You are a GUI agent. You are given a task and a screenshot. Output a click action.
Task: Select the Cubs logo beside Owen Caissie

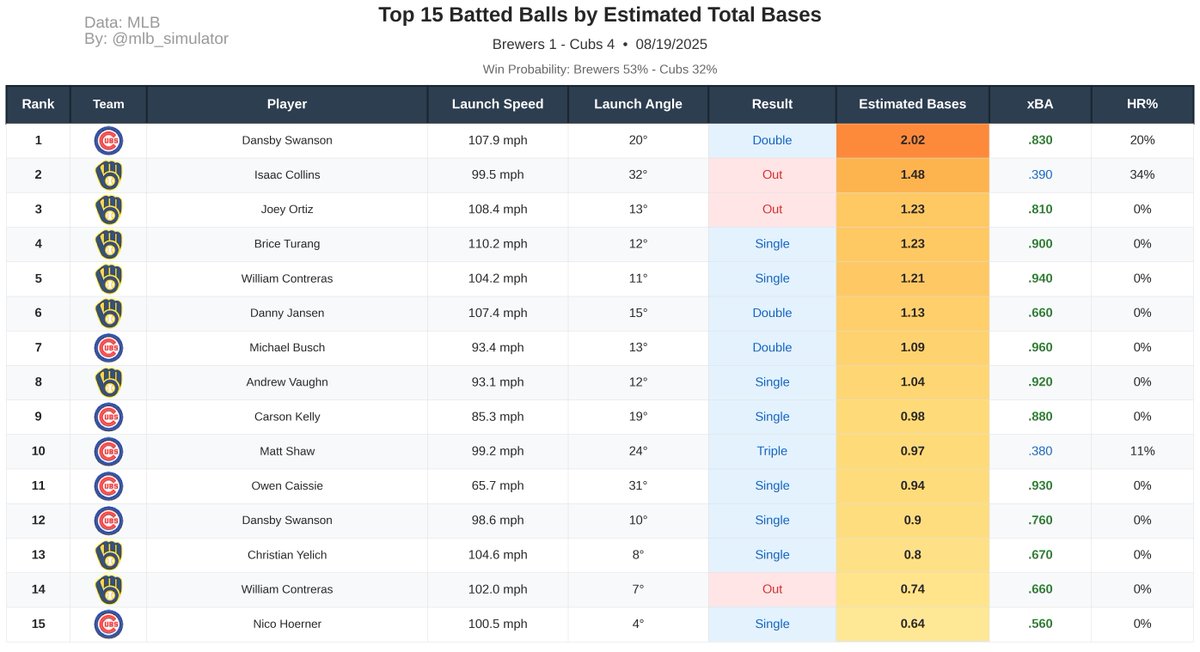108,485
